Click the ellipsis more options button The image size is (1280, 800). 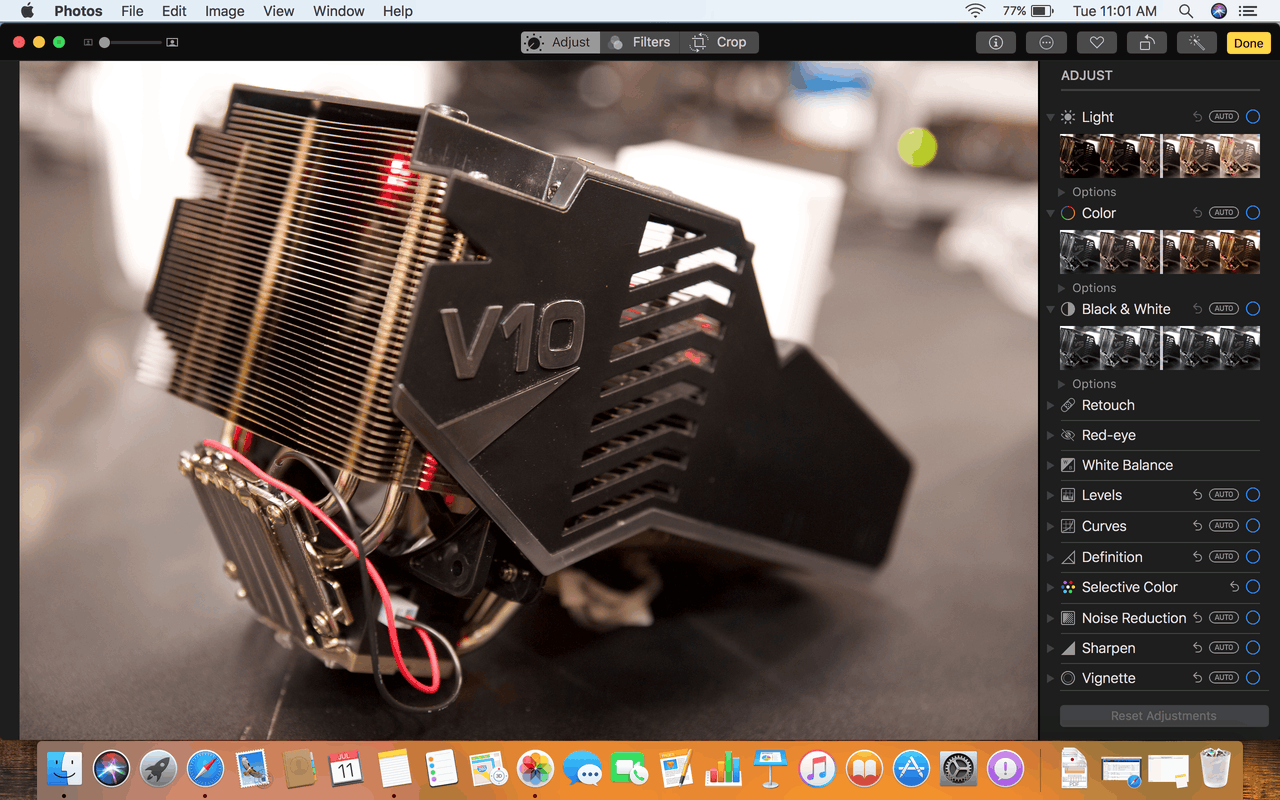pyautogui.click(x=1046, y=42)
